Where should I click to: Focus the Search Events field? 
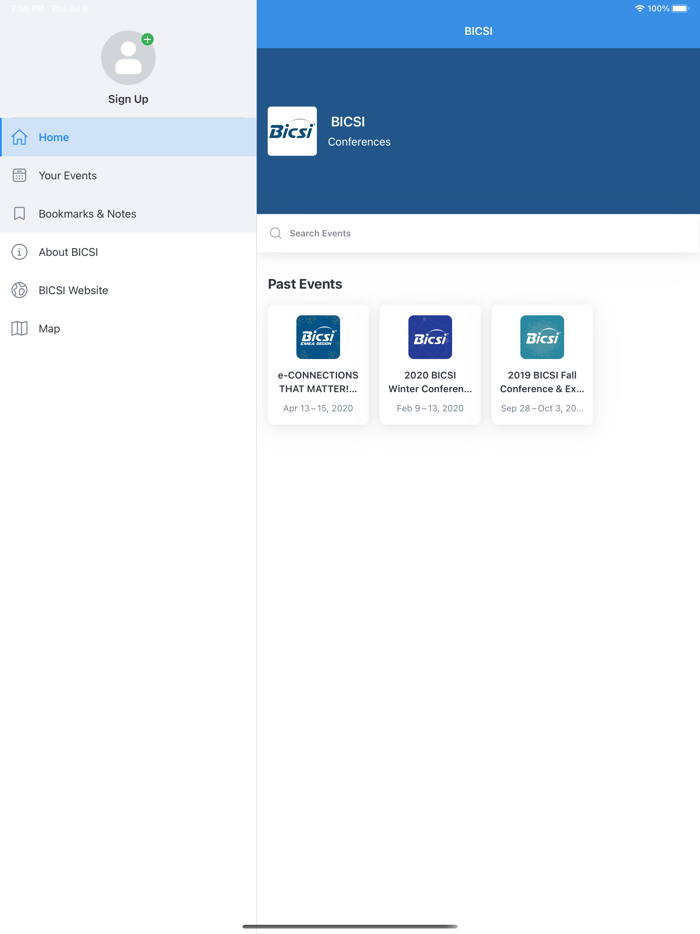point(480,233)
